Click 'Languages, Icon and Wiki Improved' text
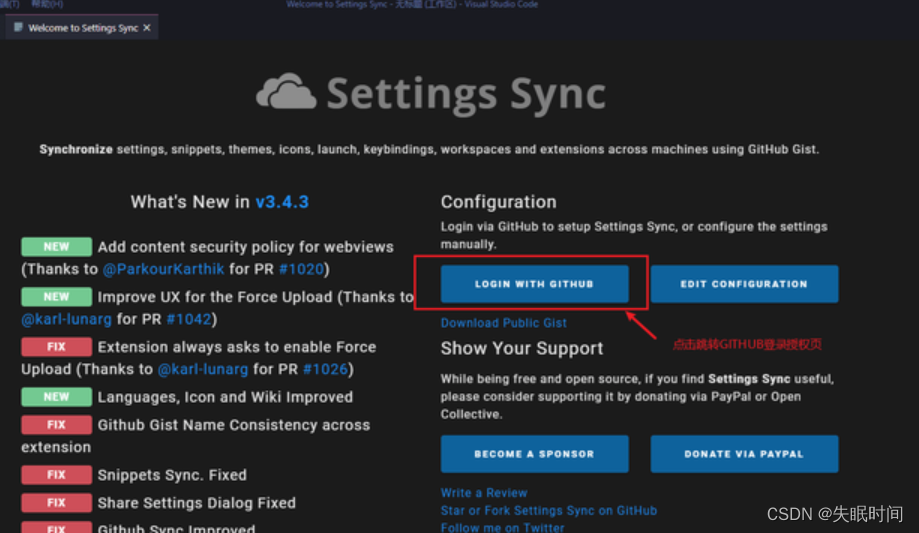The height and width of the screenshot is (533, 919). point(226,397)
